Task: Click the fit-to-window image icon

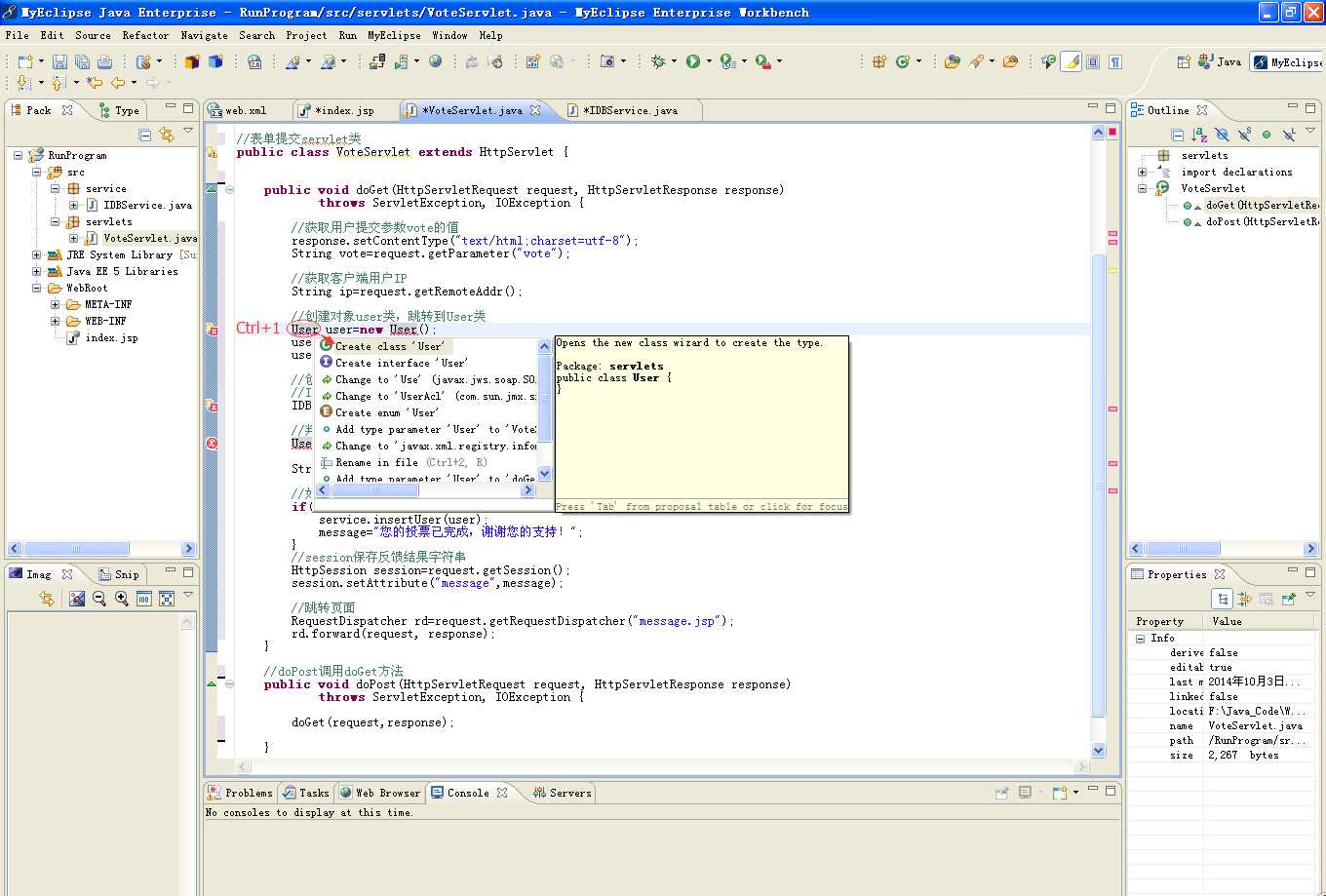Action: pos(167,599)
